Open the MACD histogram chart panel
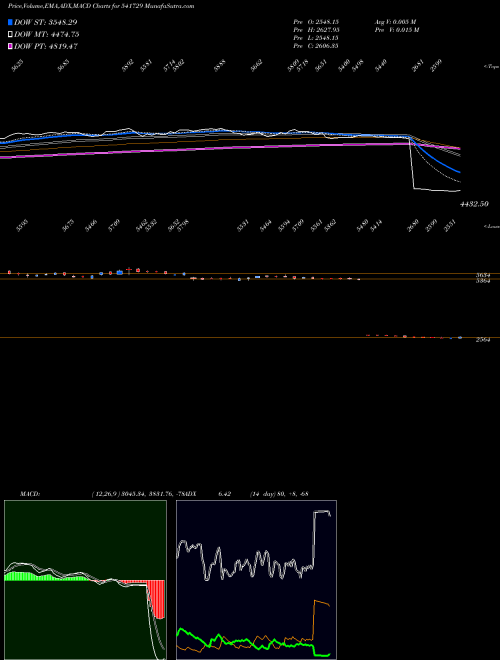Screen dimensions: 500x660 (85, 580)
